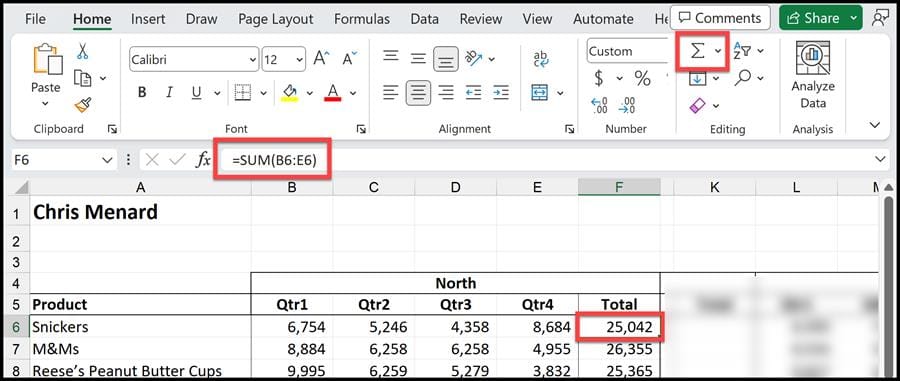Select the Format Painter brush

coord(83,105)
